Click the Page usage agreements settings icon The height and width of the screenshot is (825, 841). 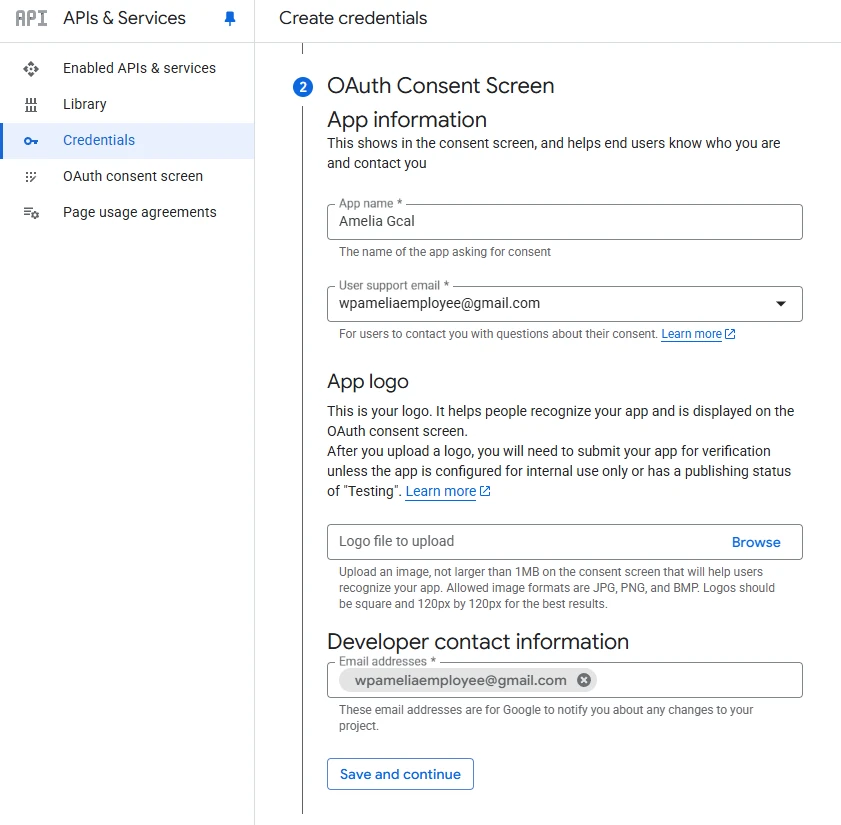31,213
